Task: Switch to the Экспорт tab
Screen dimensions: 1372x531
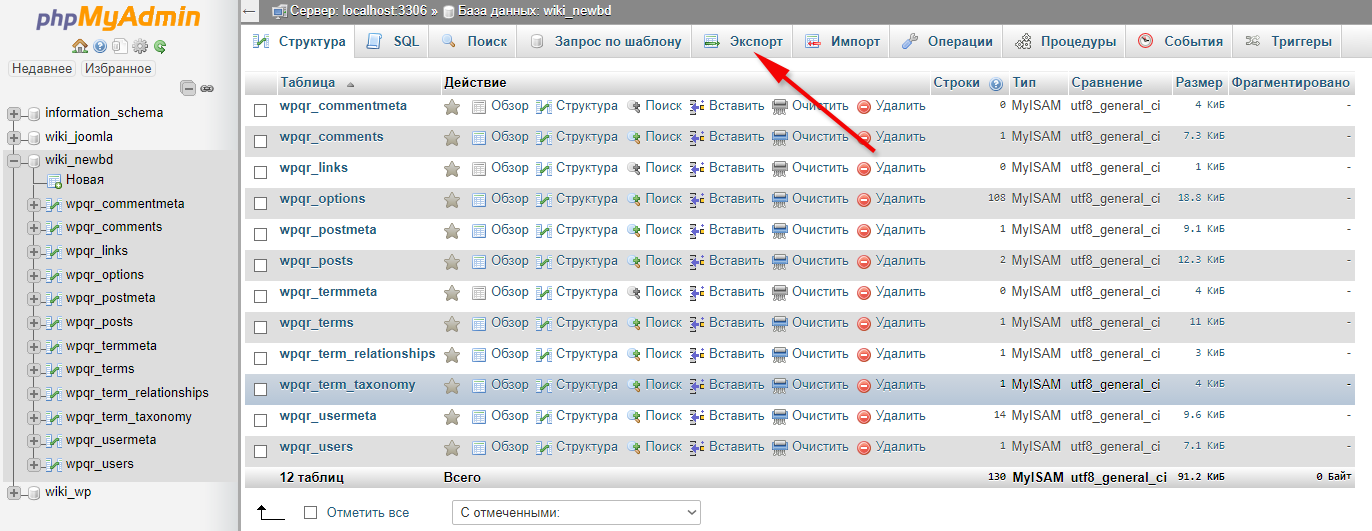Action: pyautogui.click(x=743, y=42)
